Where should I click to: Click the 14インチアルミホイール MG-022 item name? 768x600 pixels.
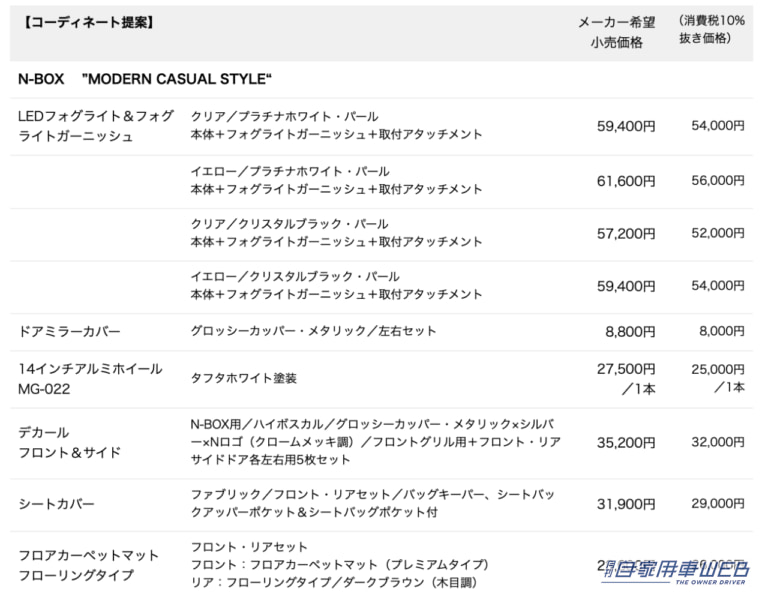(x=90, y=379)
